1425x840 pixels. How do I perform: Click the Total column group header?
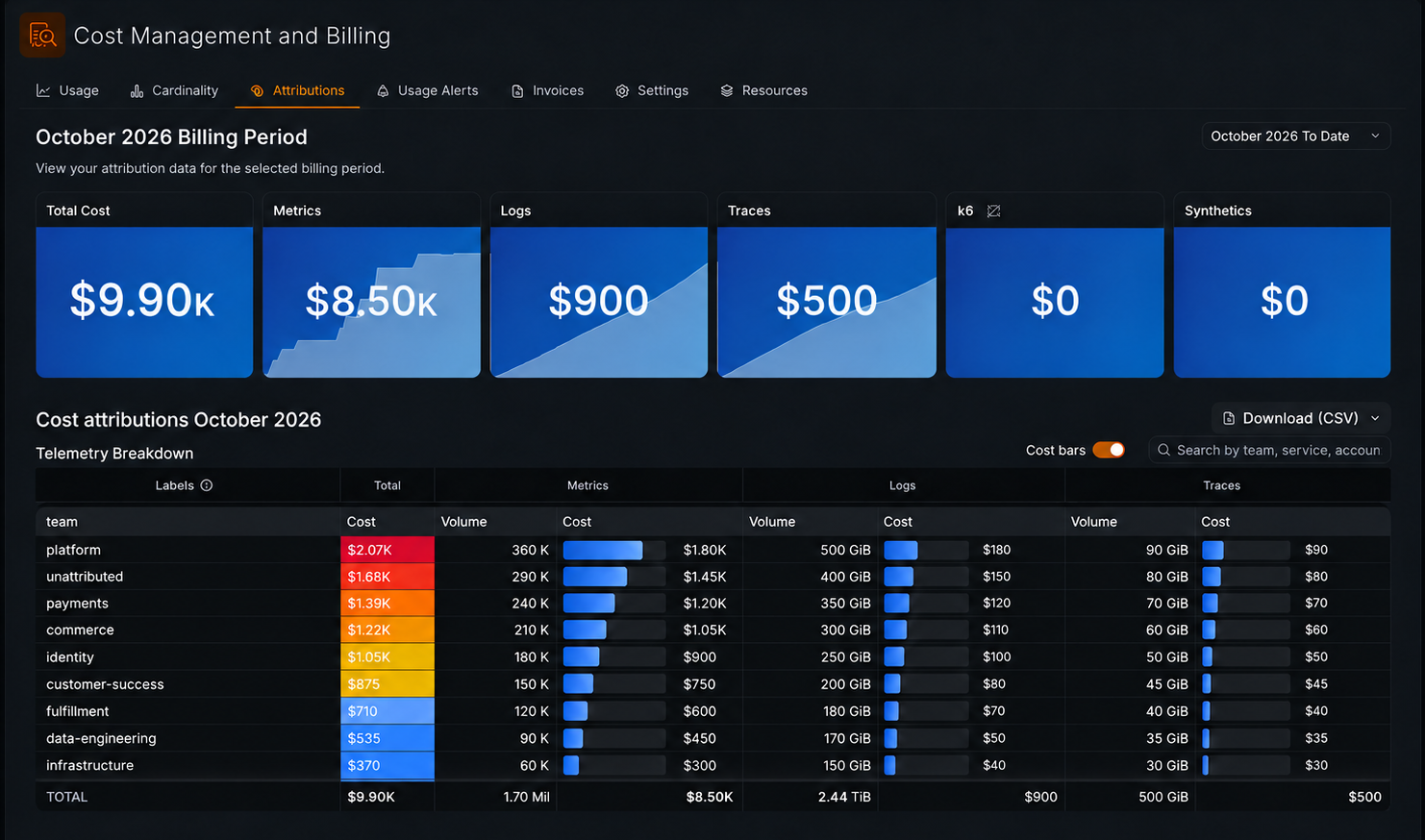point(387,485)
